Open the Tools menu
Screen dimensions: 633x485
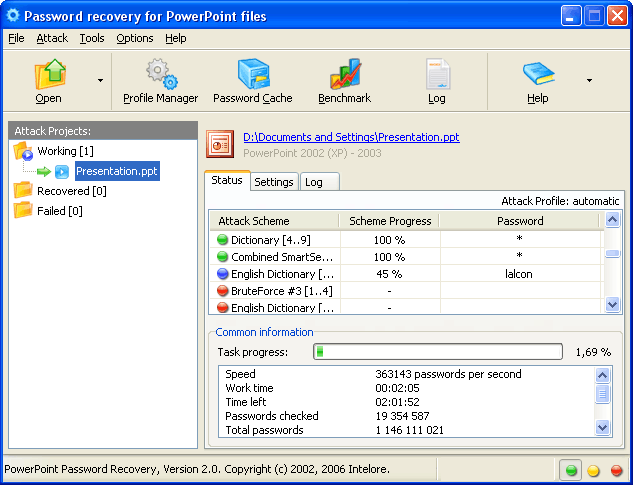point(92,38)
